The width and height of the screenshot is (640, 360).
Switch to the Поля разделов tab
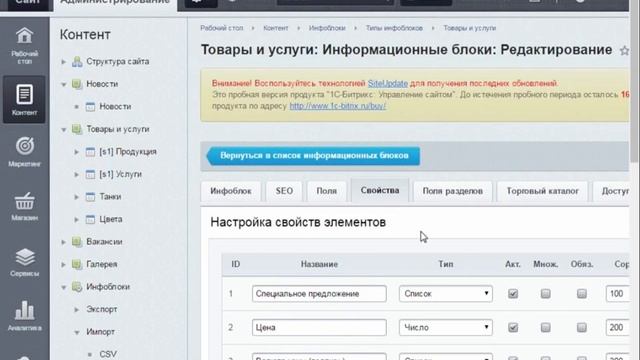click(x=453, y=191)
